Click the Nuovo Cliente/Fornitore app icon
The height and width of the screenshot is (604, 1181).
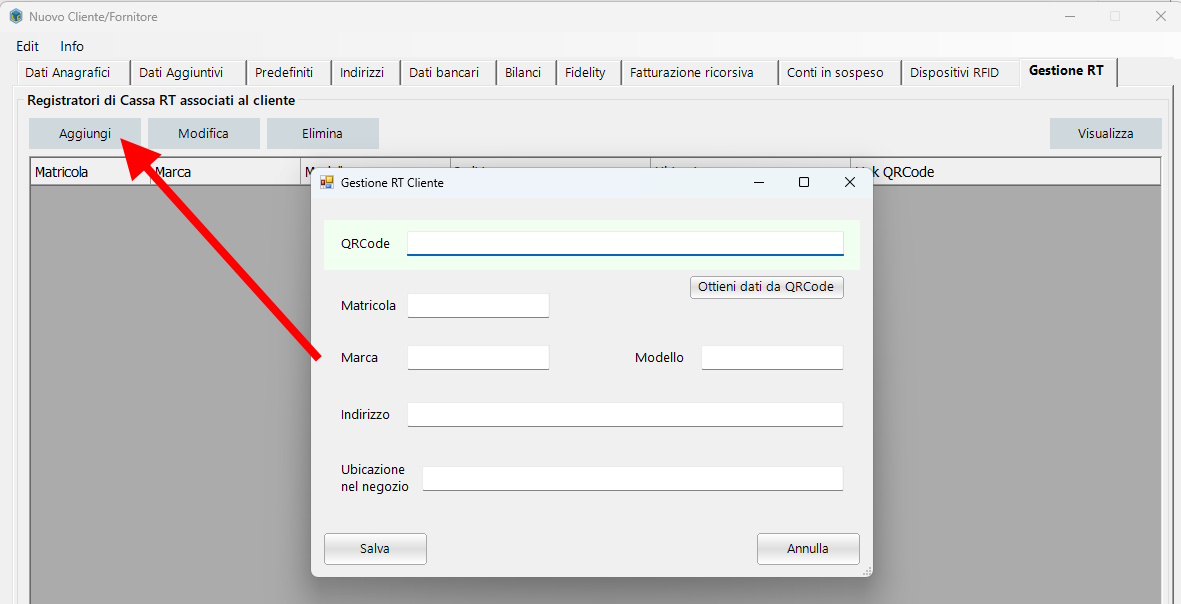click(16, 16)
